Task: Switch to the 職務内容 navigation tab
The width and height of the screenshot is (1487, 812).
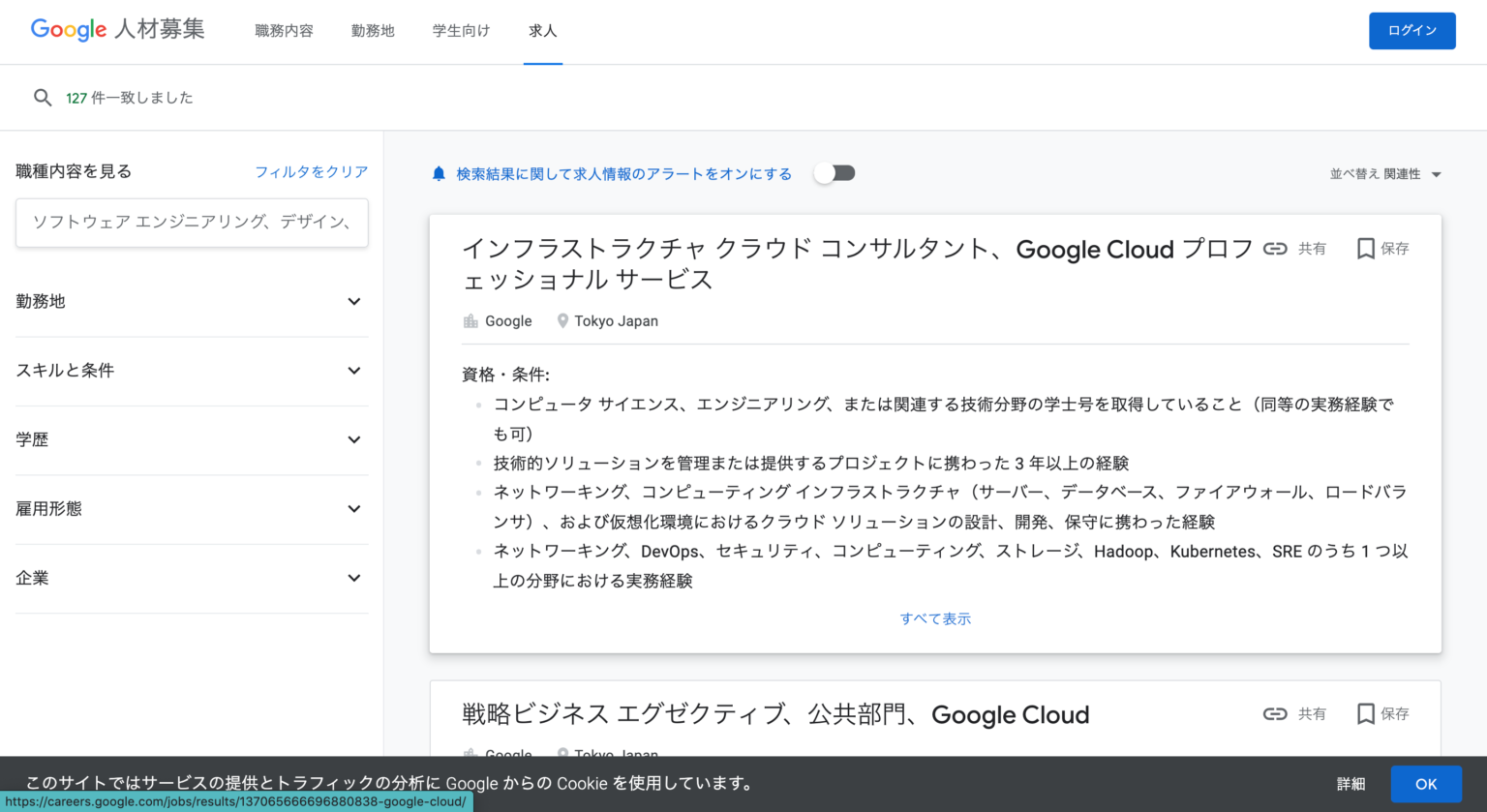Action: (x=284, y=30)
